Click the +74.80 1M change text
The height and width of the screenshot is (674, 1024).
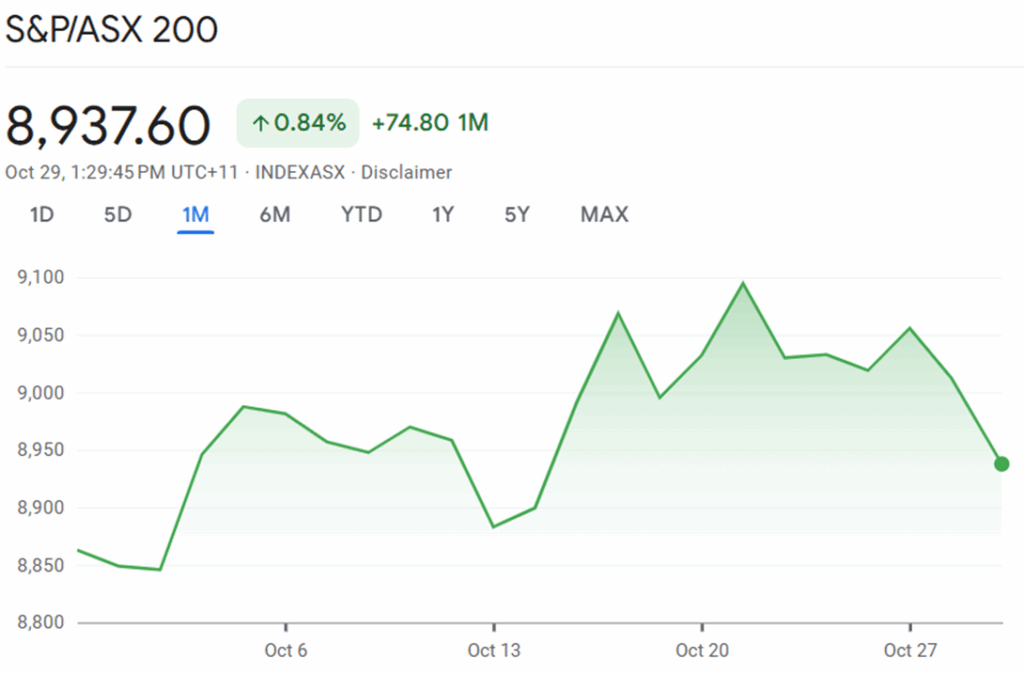(430, 123)
